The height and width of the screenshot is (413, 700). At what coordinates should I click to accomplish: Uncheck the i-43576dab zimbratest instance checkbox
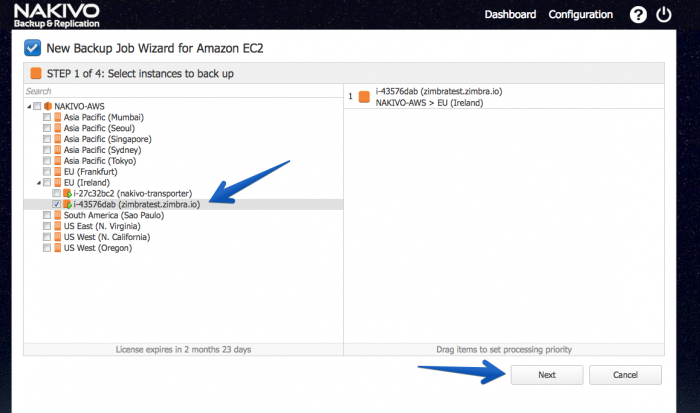coord(56,204)
